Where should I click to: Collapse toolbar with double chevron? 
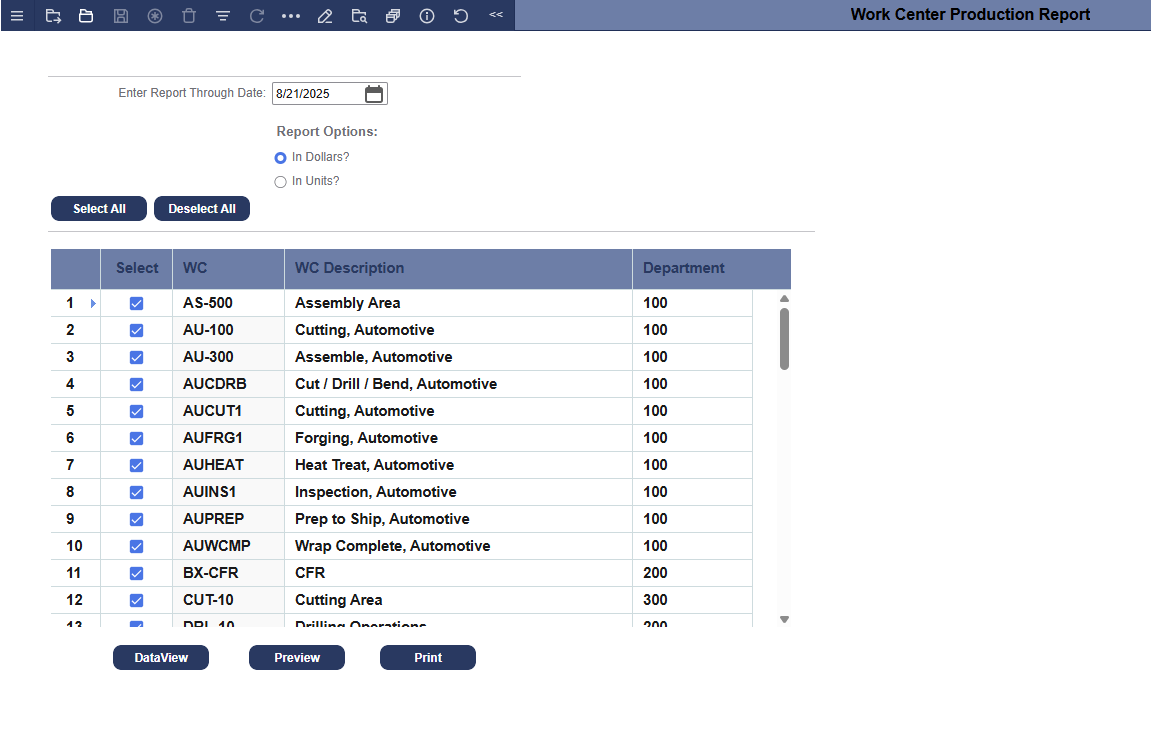pos(496,15)
